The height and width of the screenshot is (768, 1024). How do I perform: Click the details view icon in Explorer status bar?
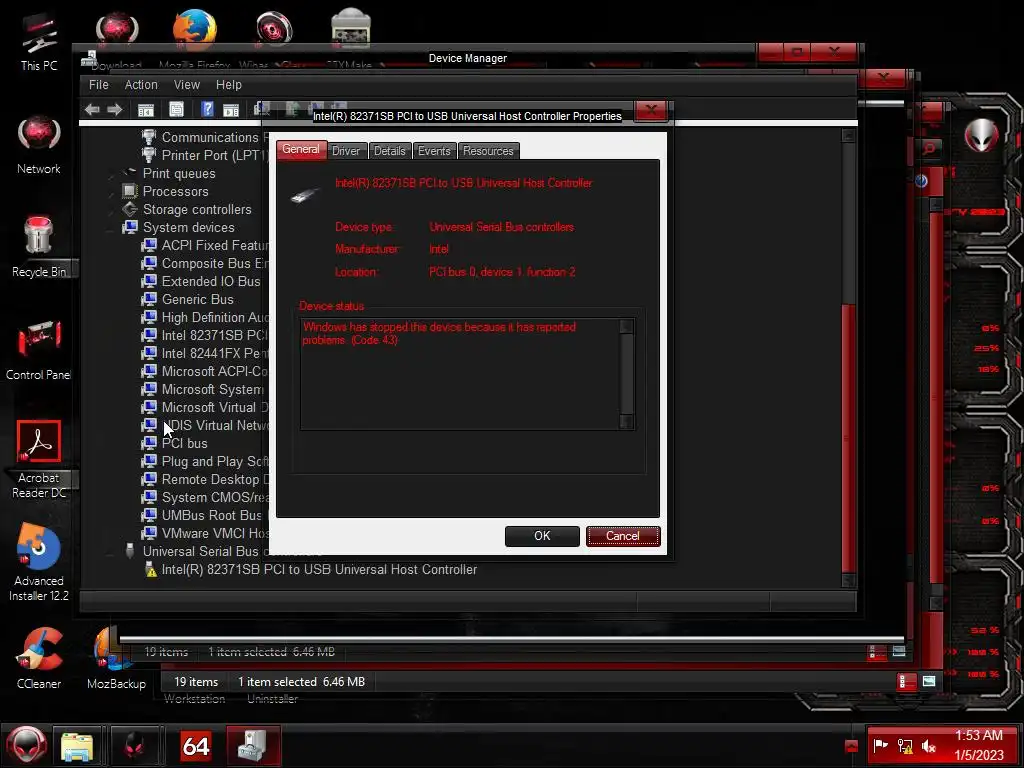906,681
